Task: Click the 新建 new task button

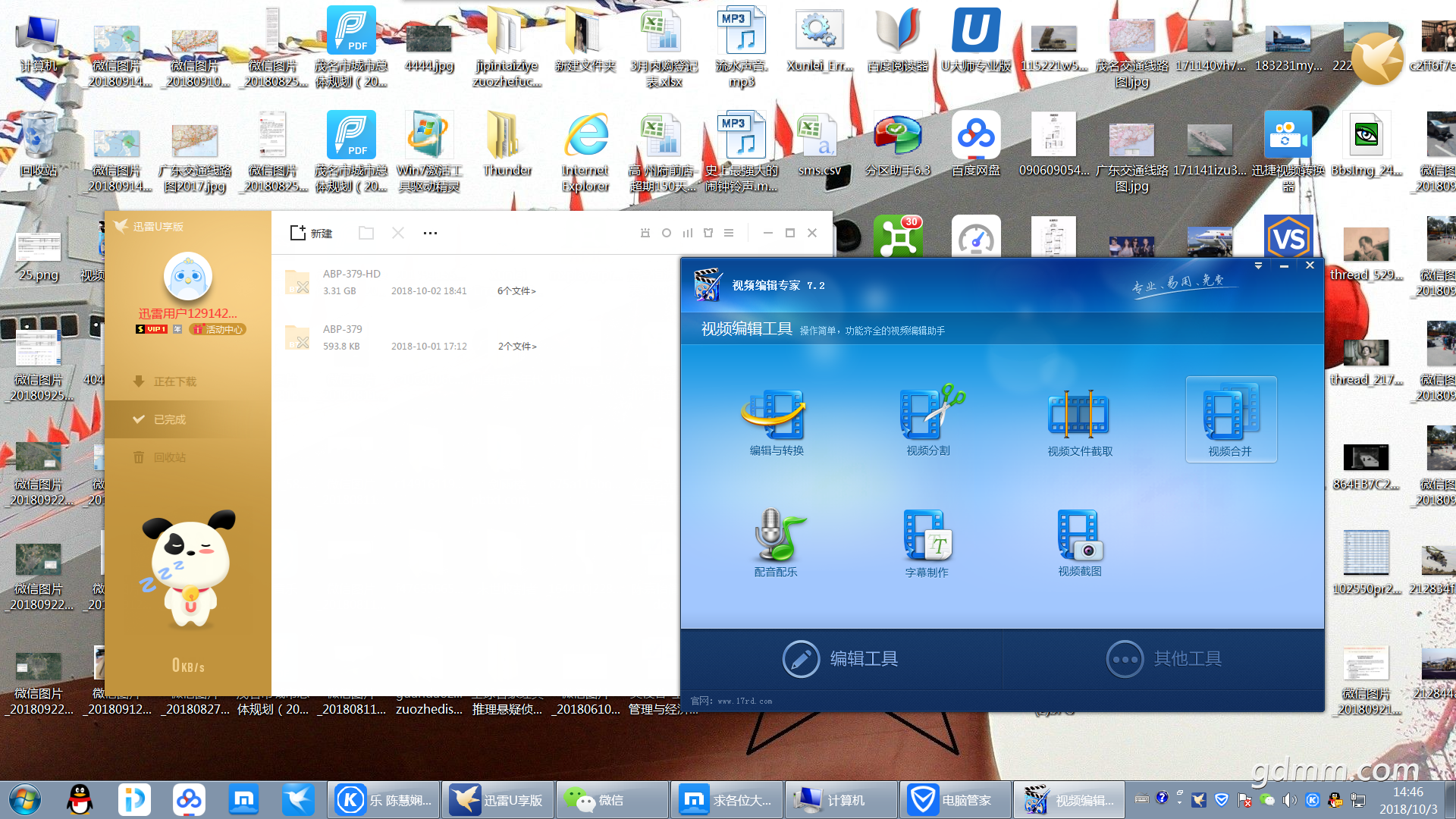Action: click(x=312, y=233)
